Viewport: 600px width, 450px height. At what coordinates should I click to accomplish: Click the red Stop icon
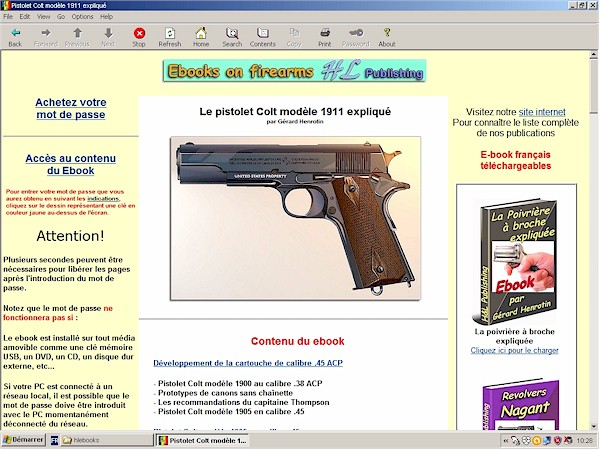[139, 33]
